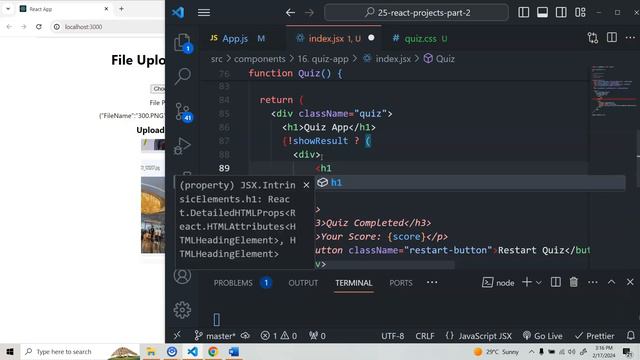640x360 pixels.
Task: Open the PROBLEMS panel tab
Action: (x=233, y=283)
